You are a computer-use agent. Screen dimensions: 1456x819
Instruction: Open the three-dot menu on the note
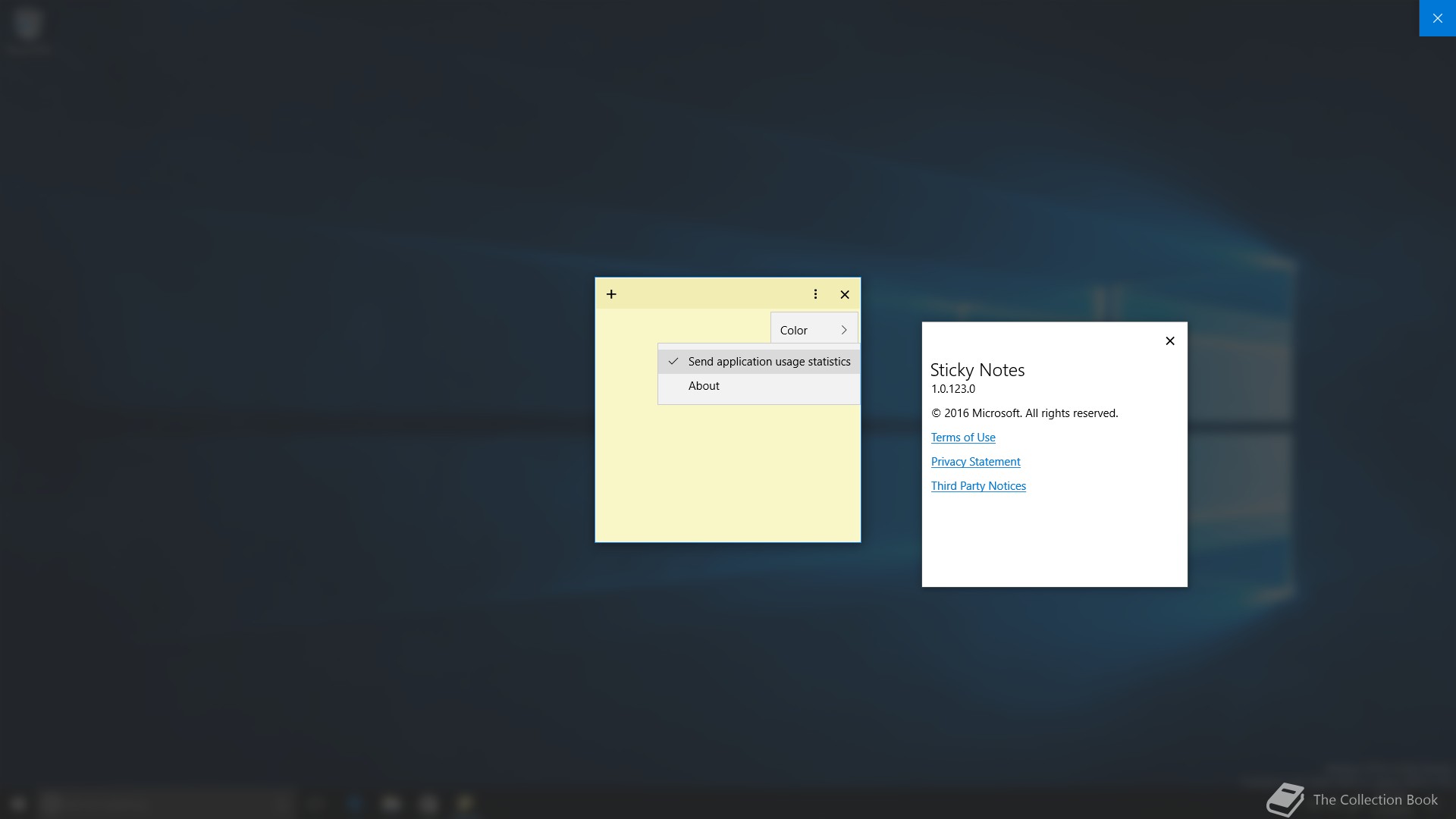coord(815,294)
